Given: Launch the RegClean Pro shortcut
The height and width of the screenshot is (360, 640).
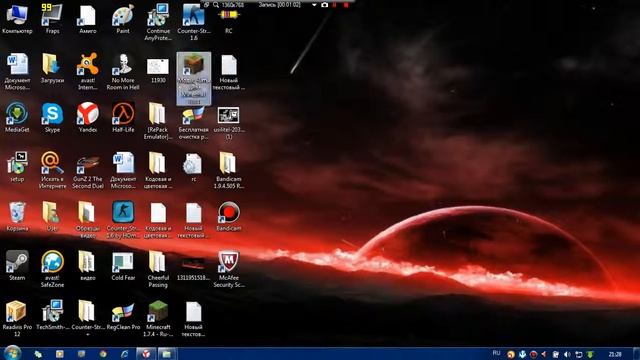Looking at the screenshot, I should pyautogui.click(x=123, y=315).
